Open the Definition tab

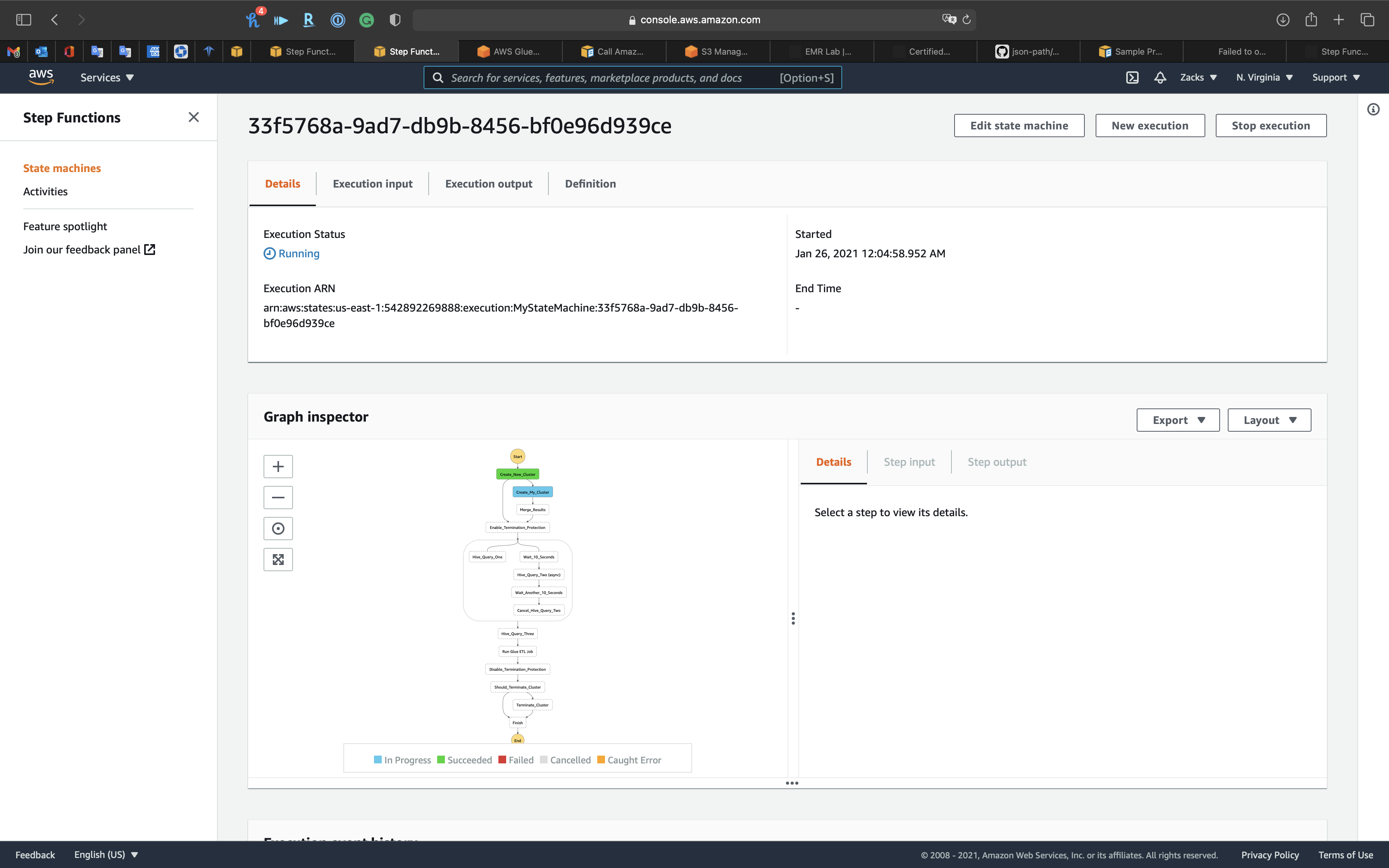pyautogui.click(x=590, y=184)
